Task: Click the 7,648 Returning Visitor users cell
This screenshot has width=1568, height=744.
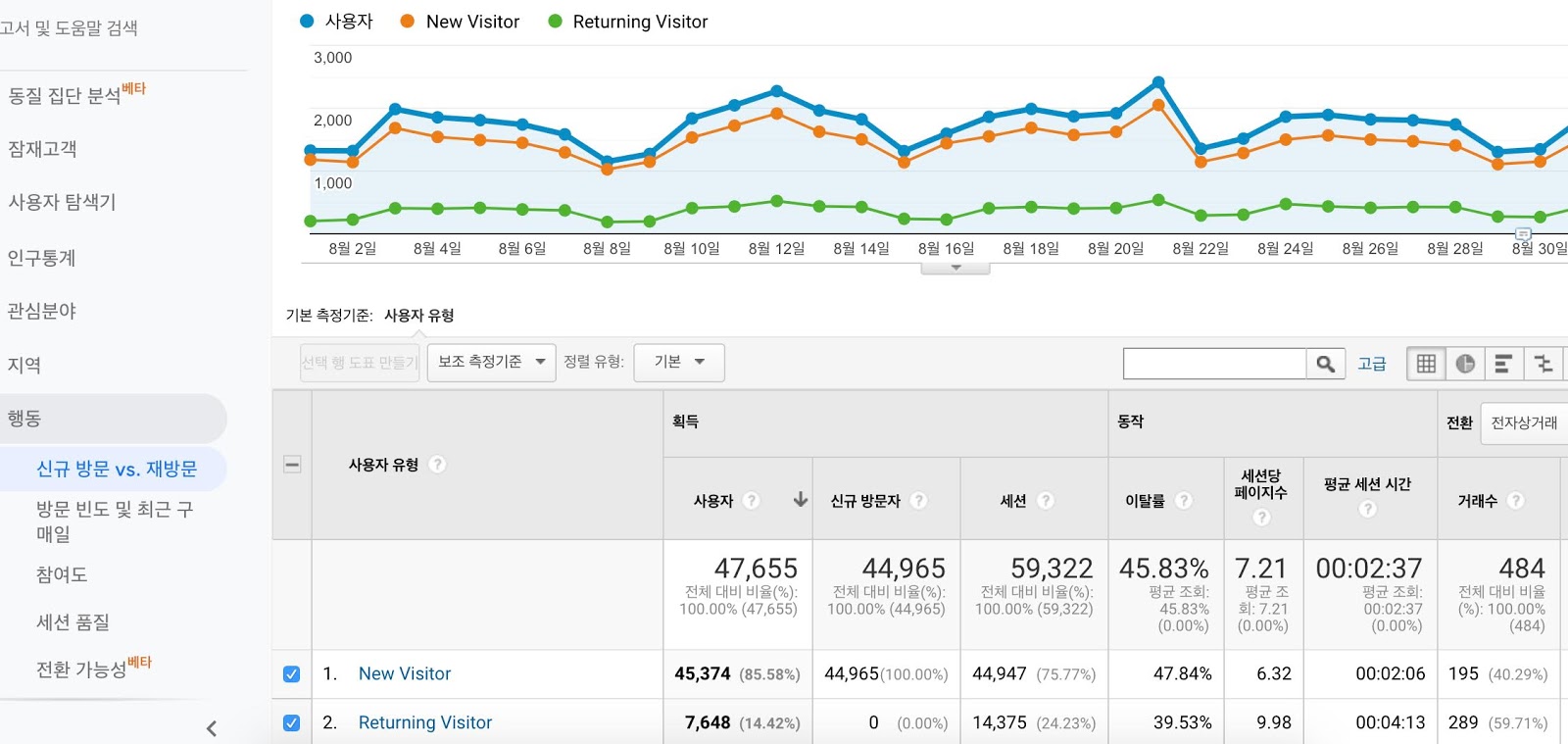Action: click(x=708, y=722)
